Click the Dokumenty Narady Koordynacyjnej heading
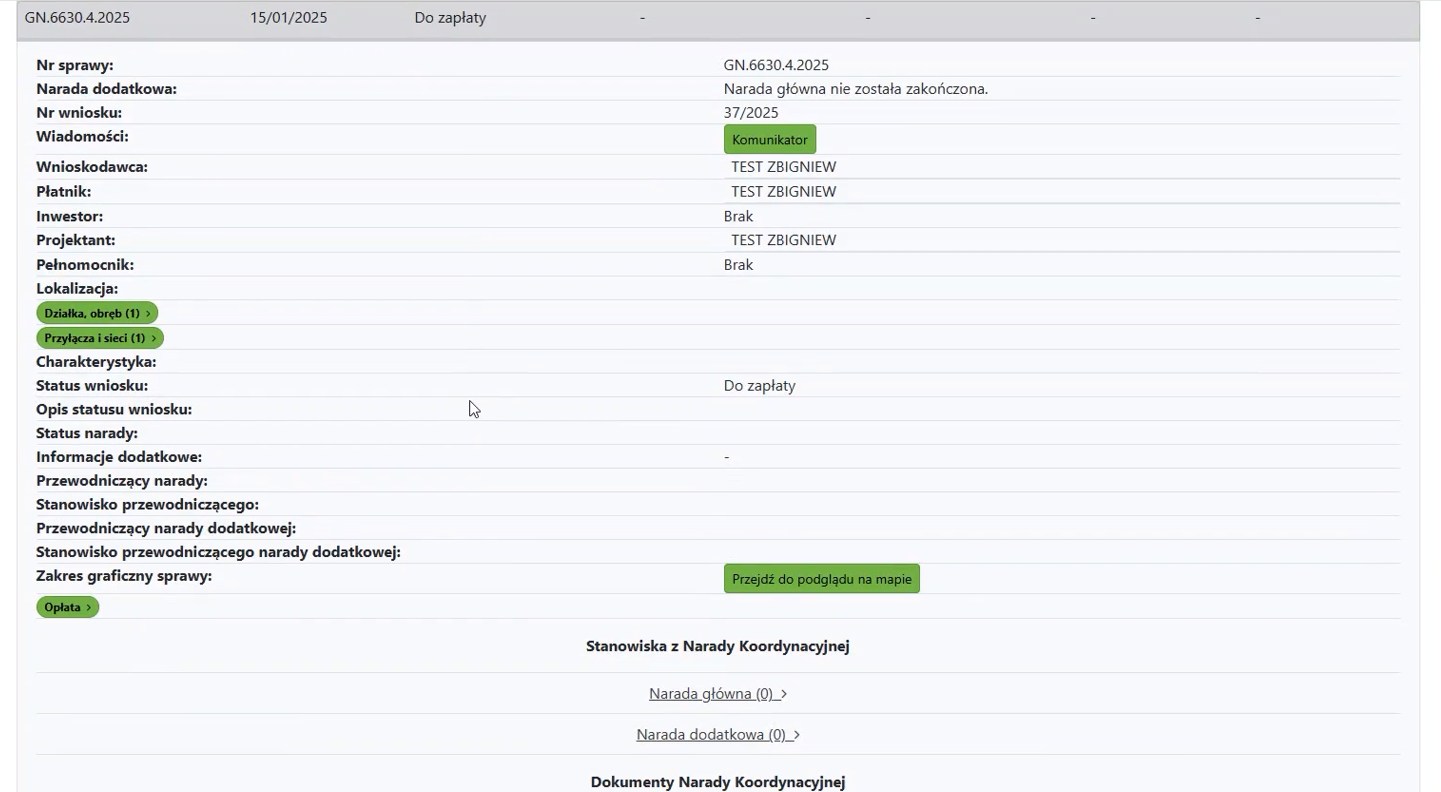Viewport: 1441px width, 792px height. coord(717,782)
